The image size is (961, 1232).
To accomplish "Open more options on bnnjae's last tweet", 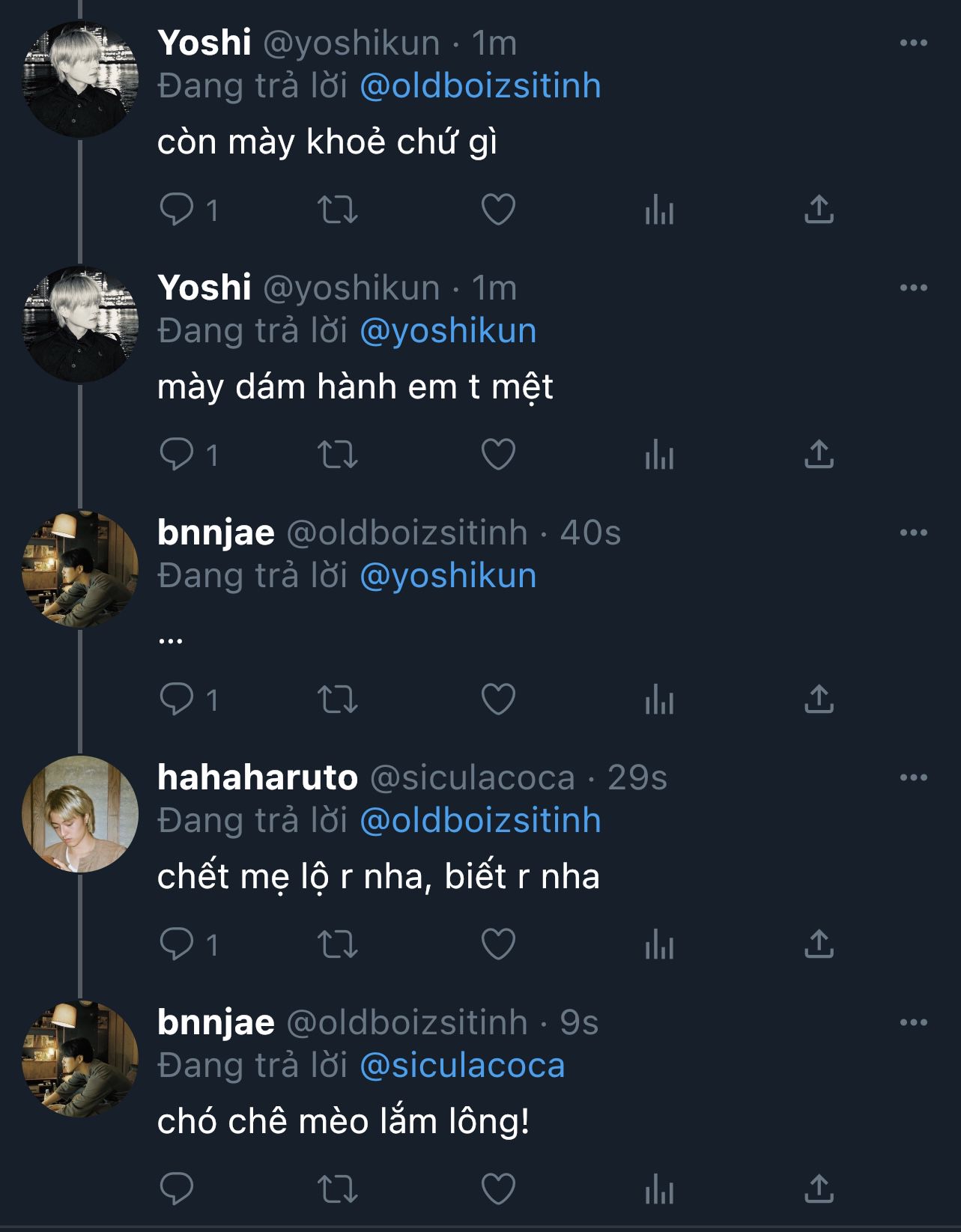I will point(913,1022).
